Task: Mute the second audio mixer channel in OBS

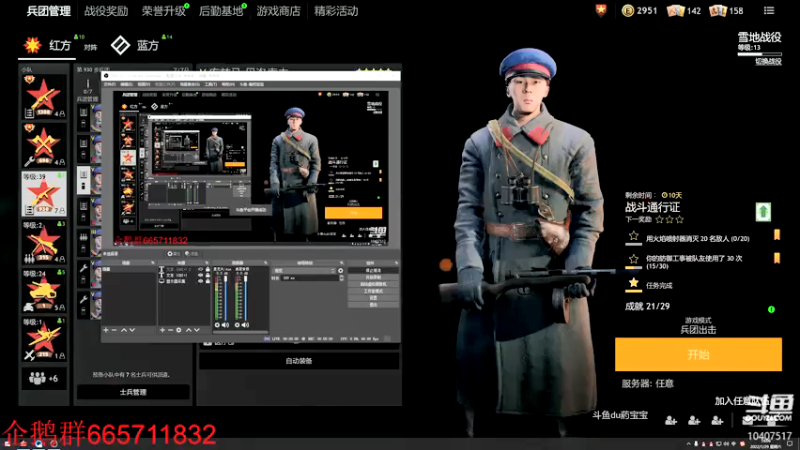Action: (x=245, y=325)
